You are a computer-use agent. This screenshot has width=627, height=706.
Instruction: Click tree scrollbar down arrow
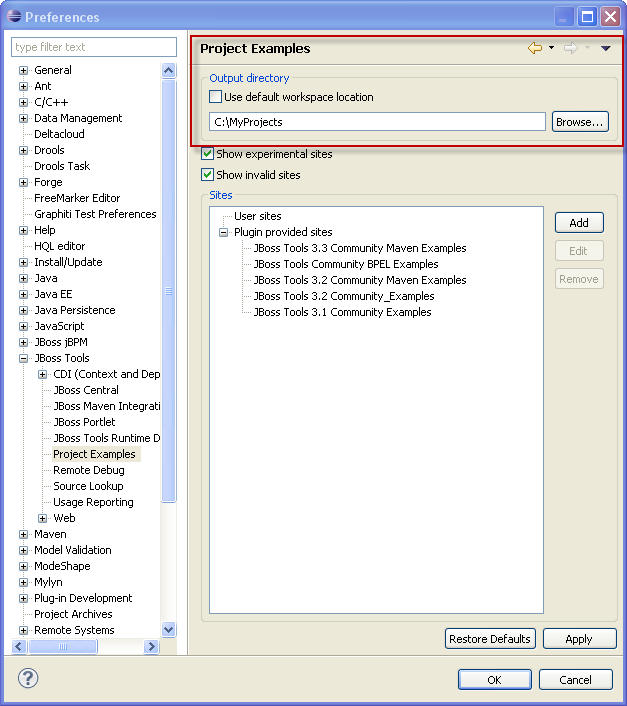click(168, 629)
